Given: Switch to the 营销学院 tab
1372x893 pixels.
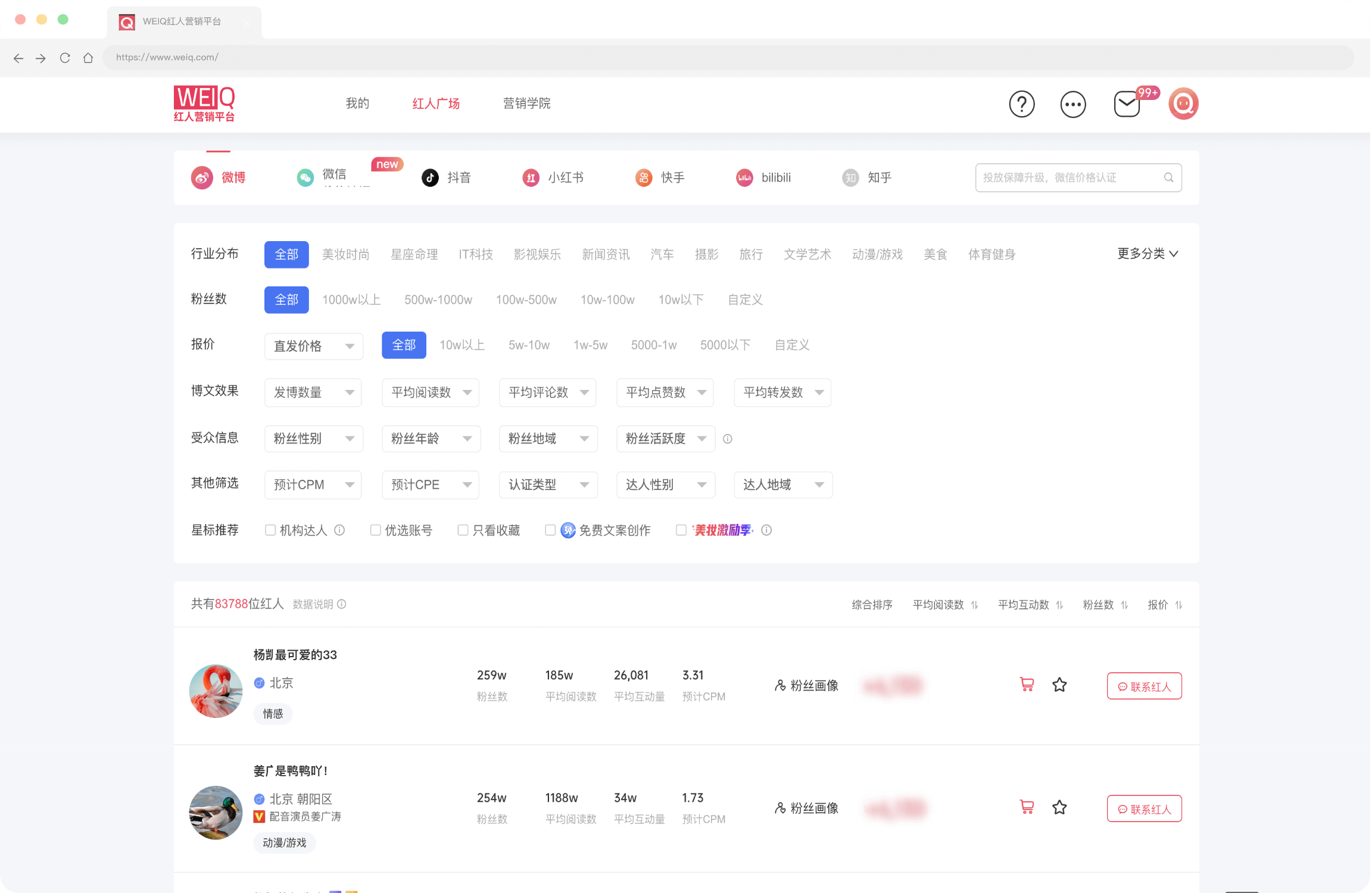Looking at the screenshot, I should pos(526,104).
